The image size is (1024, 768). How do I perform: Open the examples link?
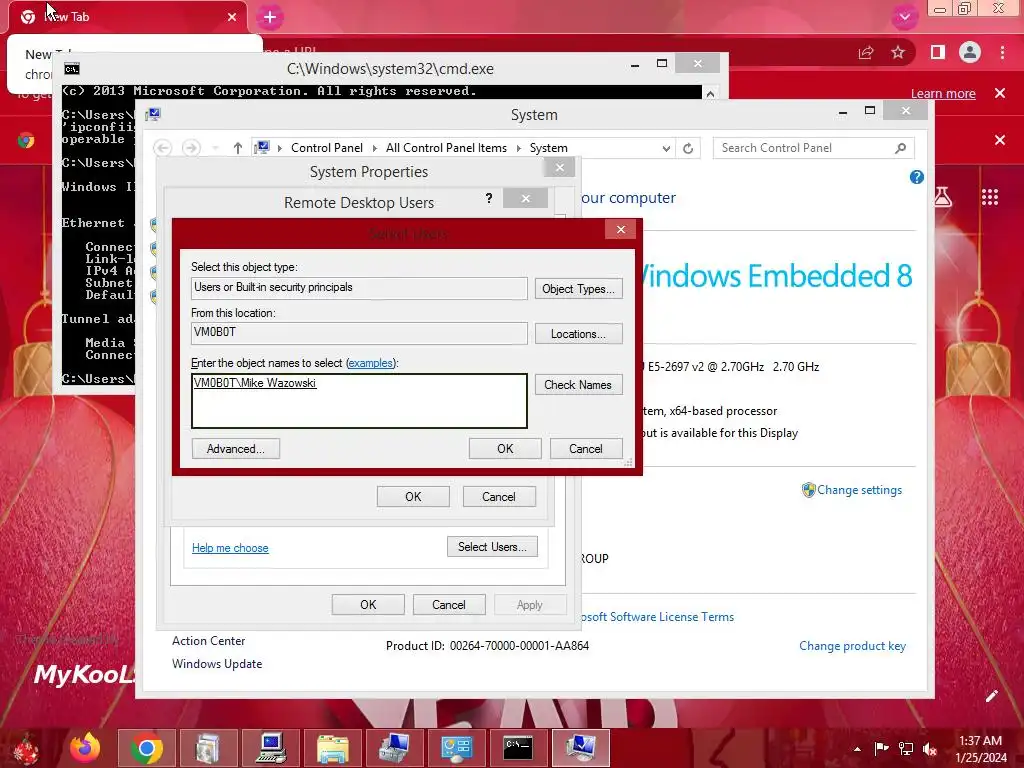point(370,363)
